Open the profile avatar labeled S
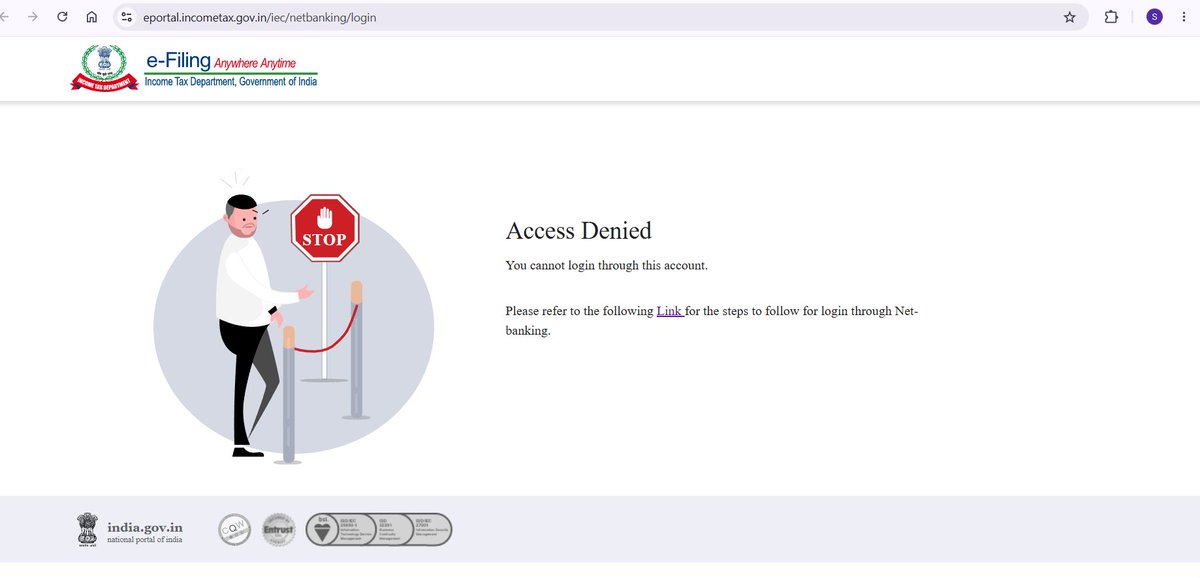The image size is (1200, 578). 1154,17
